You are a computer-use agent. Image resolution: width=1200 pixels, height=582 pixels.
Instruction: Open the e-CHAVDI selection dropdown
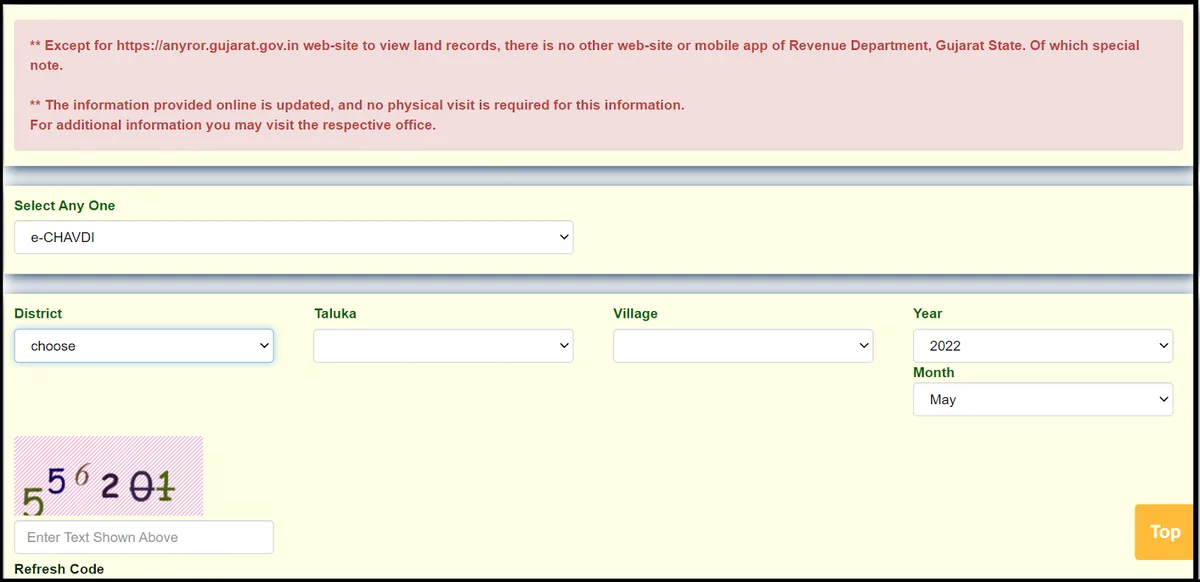293,238
